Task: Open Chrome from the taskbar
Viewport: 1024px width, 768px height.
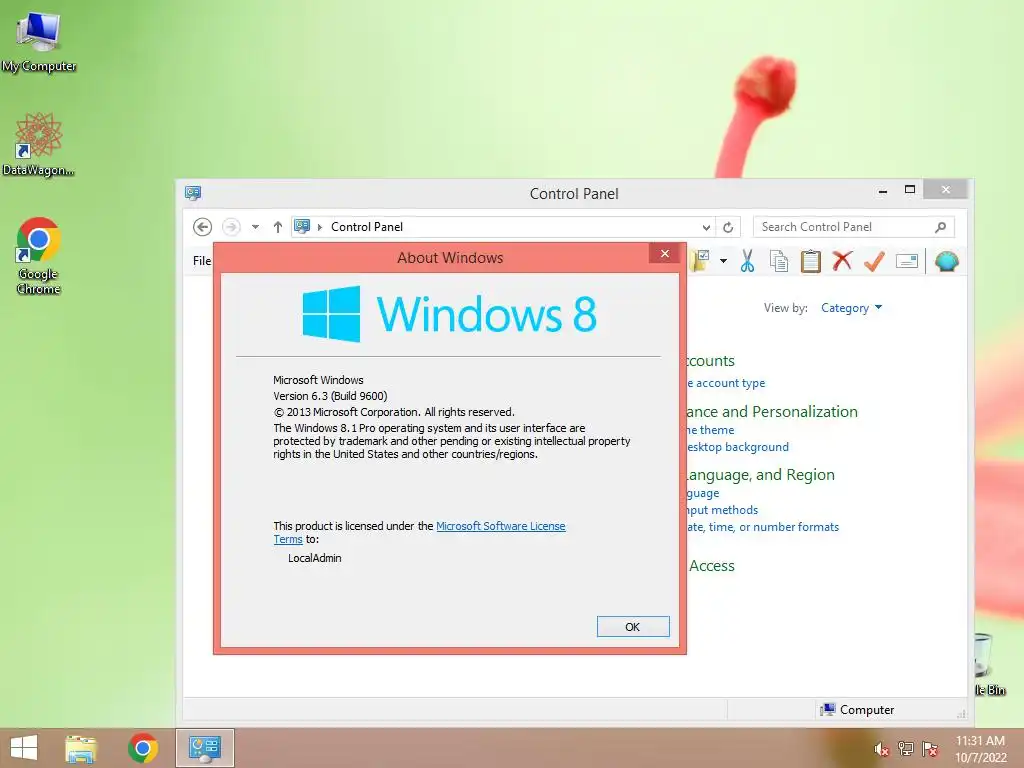Action: [142, 748]
